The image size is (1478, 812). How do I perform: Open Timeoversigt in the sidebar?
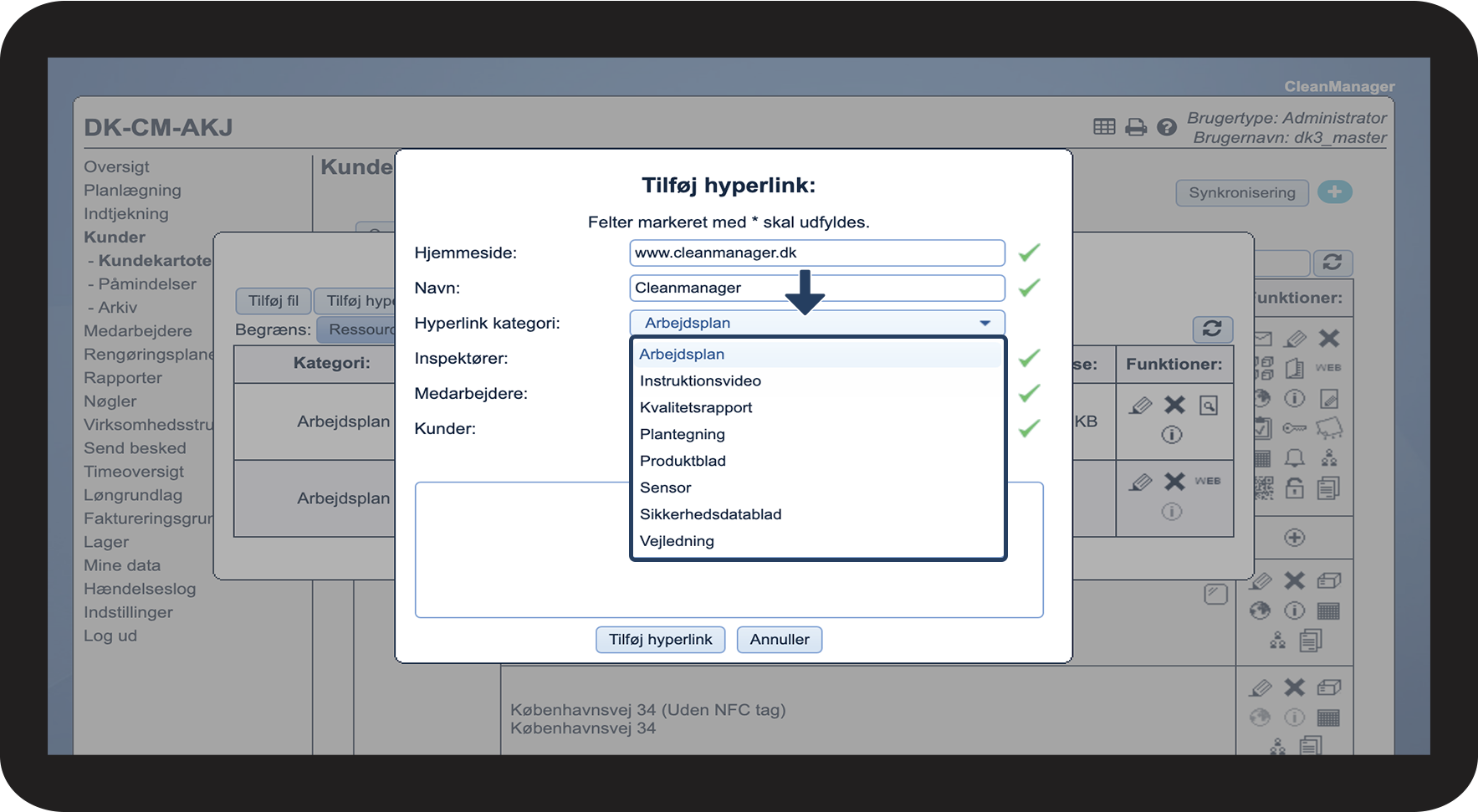(x=134, y=471)
